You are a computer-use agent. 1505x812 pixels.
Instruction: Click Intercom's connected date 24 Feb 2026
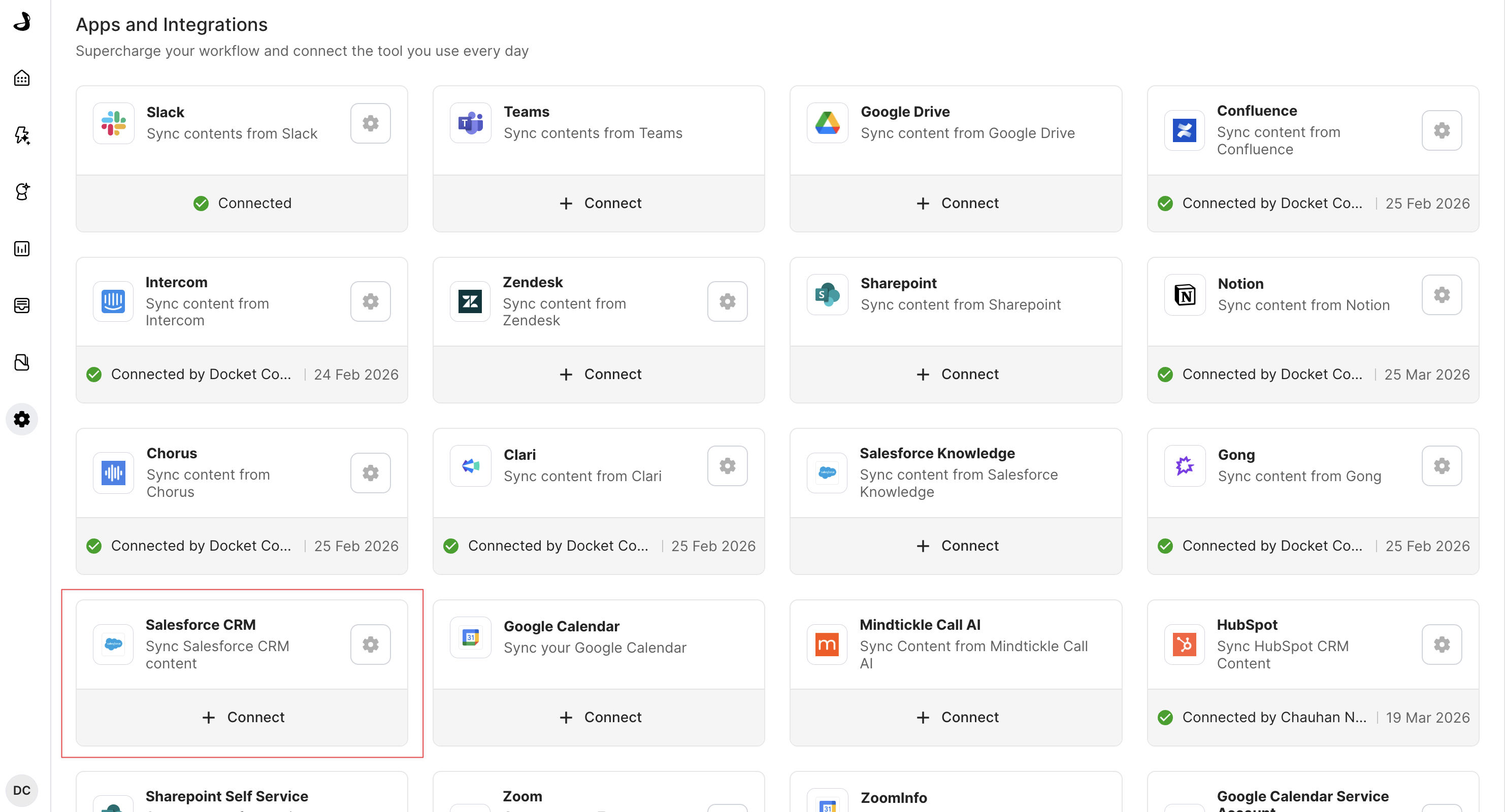(356, 374)
